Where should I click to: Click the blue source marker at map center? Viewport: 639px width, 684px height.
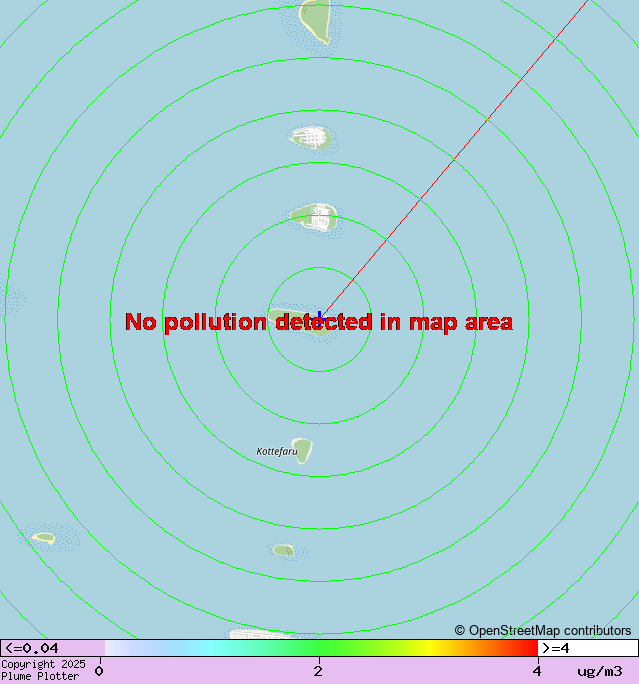point(320,319)
